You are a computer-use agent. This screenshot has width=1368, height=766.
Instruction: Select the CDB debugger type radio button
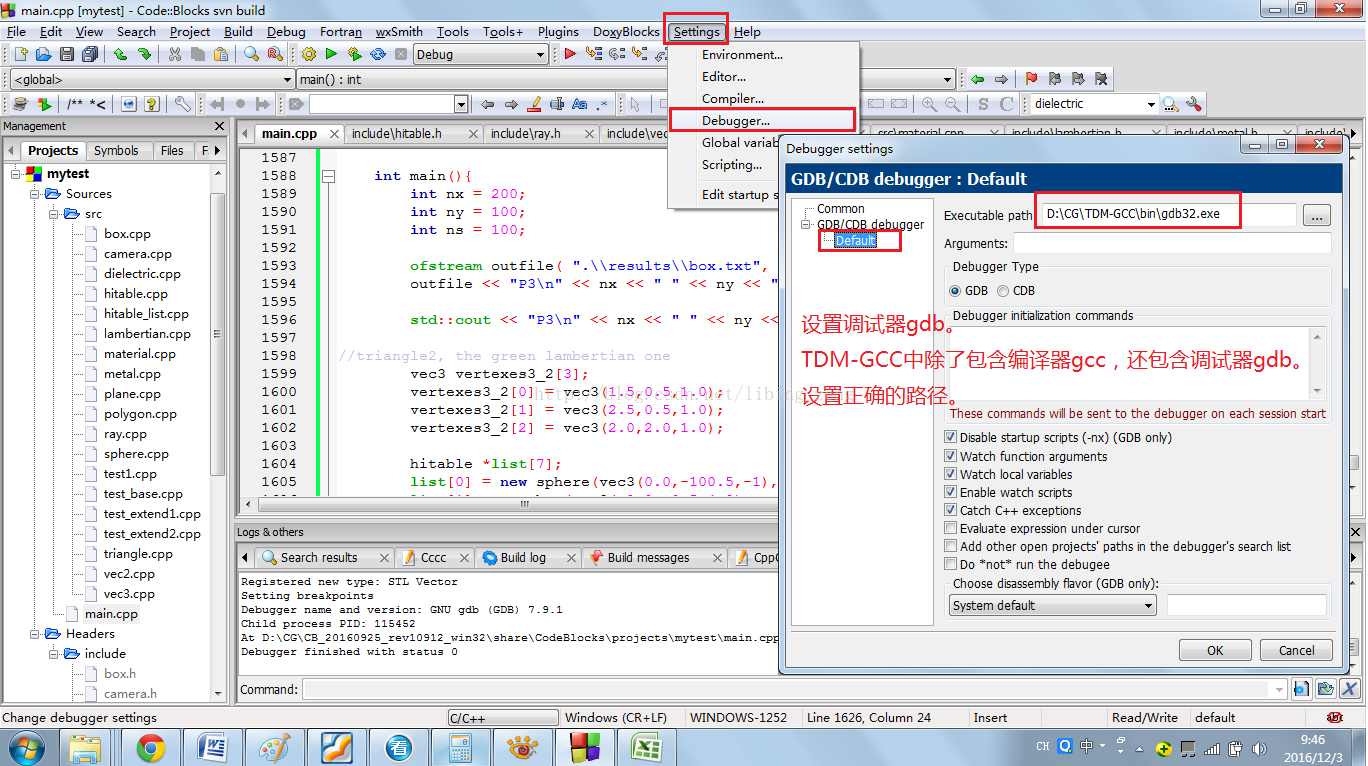click(x=1003, y=291)
